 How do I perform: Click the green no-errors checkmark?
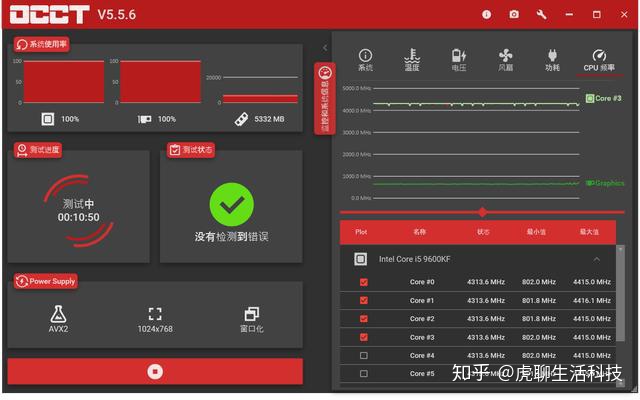[231, 204]
